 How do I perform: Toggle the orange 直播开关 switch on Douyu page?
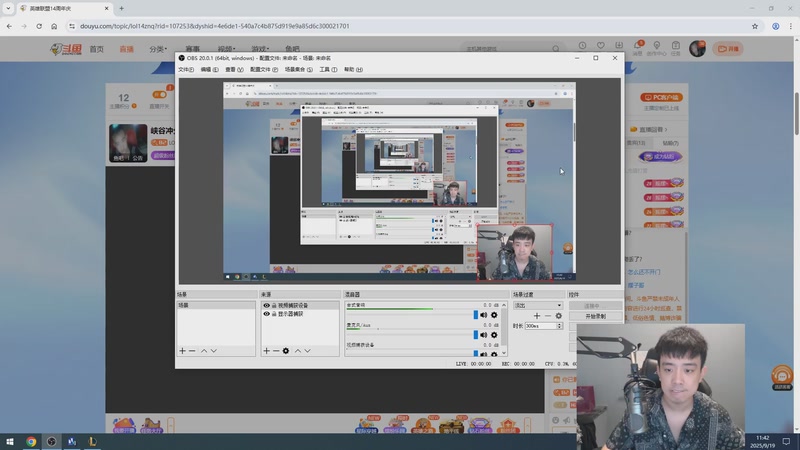(x=159, y=94)
